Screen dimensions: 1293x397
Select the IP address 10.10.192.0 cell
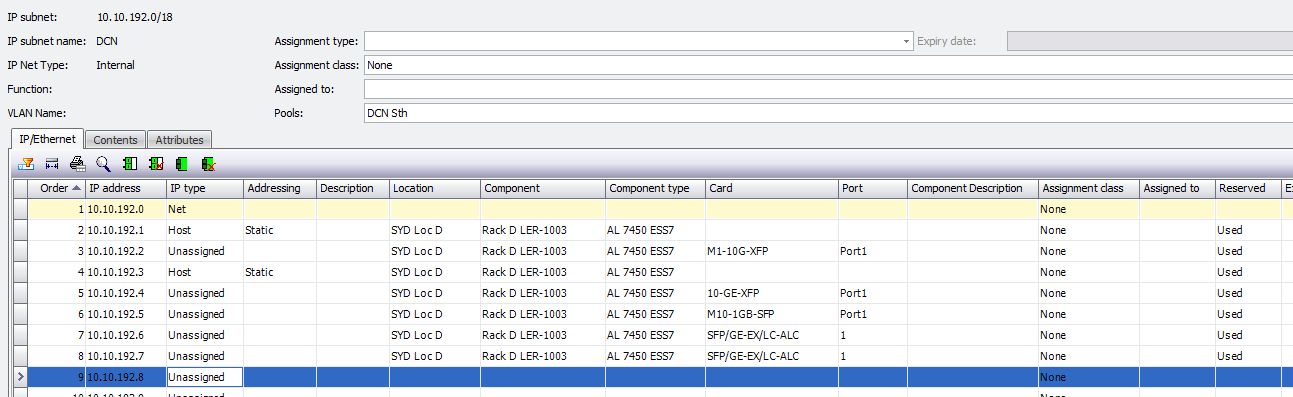pyautogui.click(x=126, y=209)
